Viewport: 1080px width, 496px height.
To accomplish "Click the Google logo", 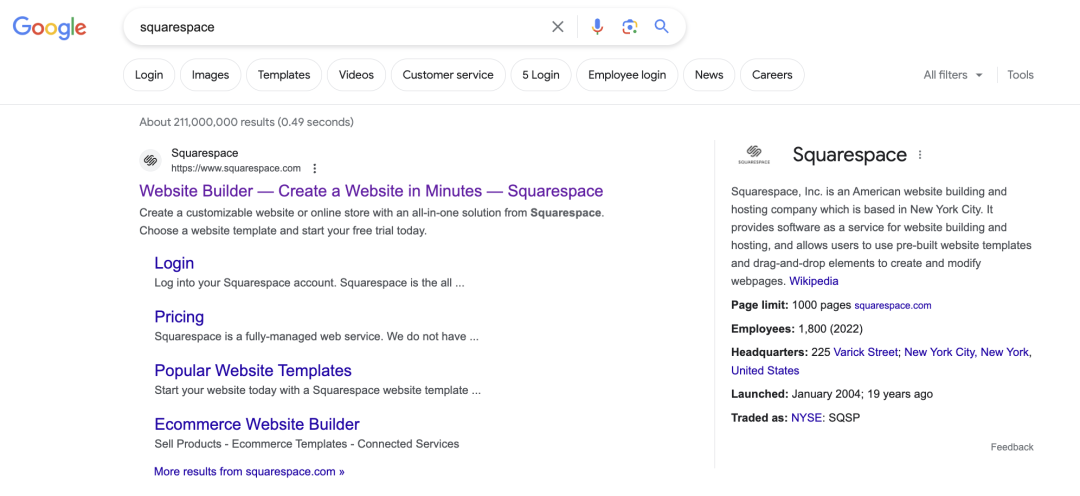I will [x=49, y=28].
